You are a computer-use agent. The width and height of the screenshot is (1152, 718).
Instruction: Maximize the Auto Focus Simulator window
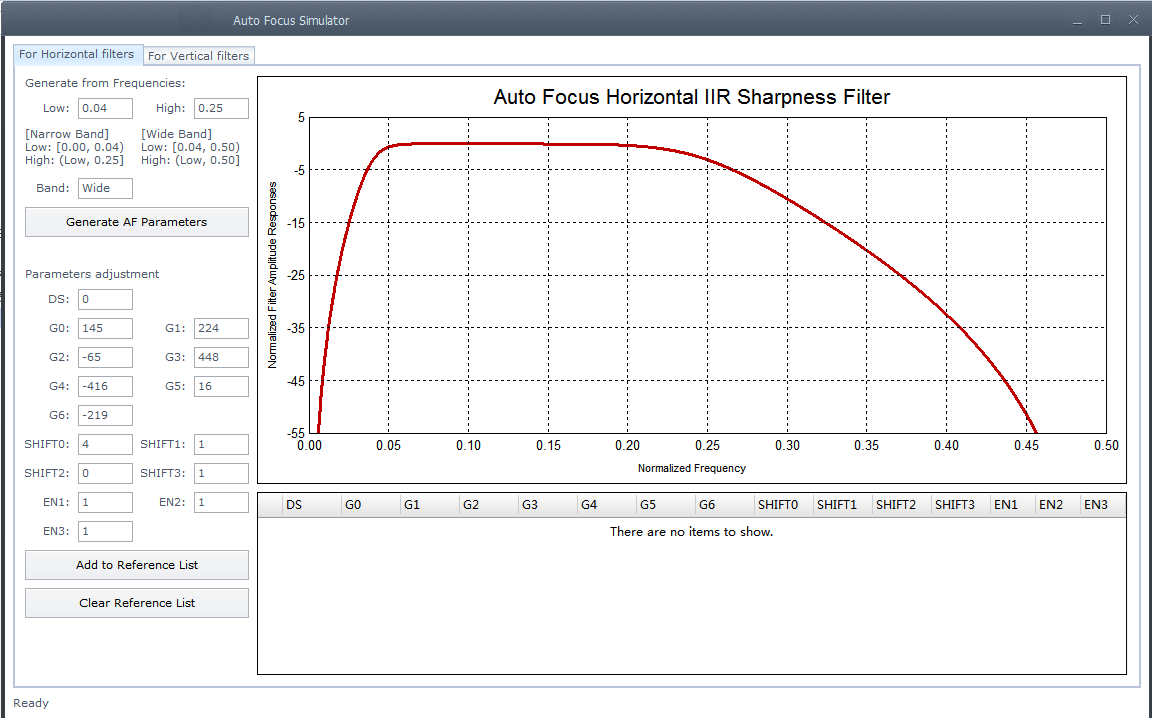click(1105, 20)
